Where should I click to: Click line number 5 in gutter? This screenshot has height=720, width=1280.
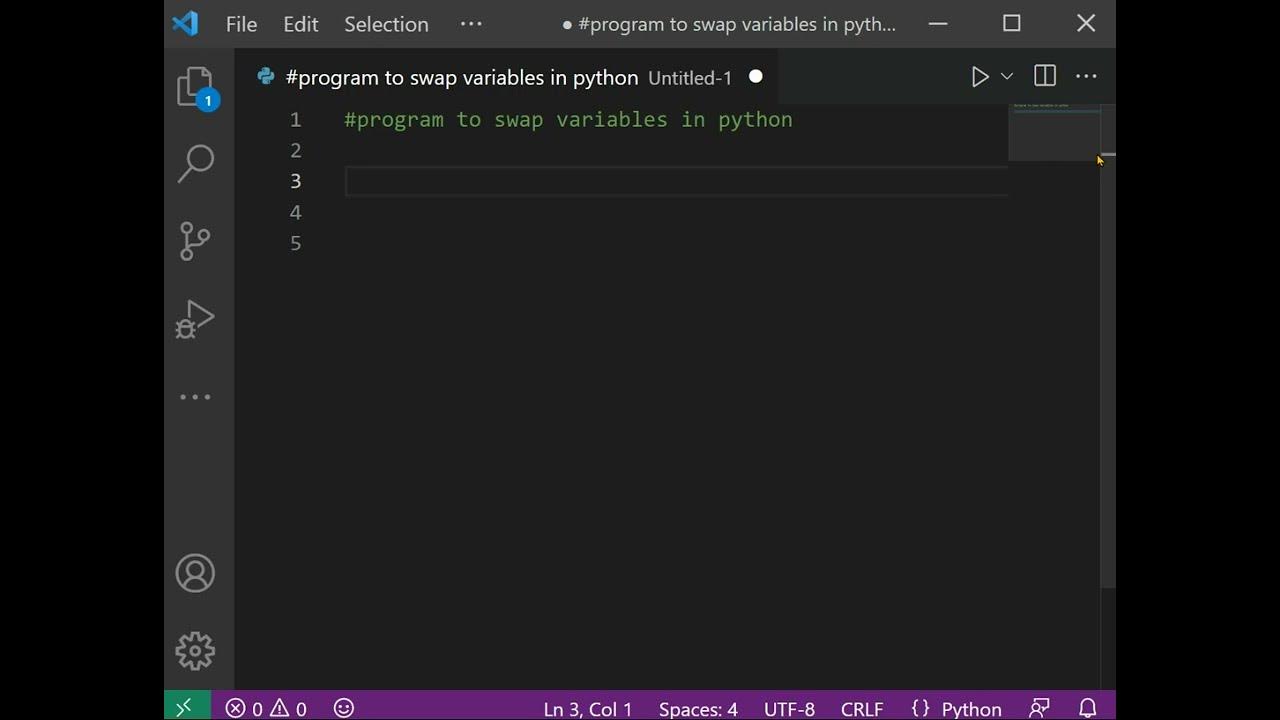(x=295, y=243)
